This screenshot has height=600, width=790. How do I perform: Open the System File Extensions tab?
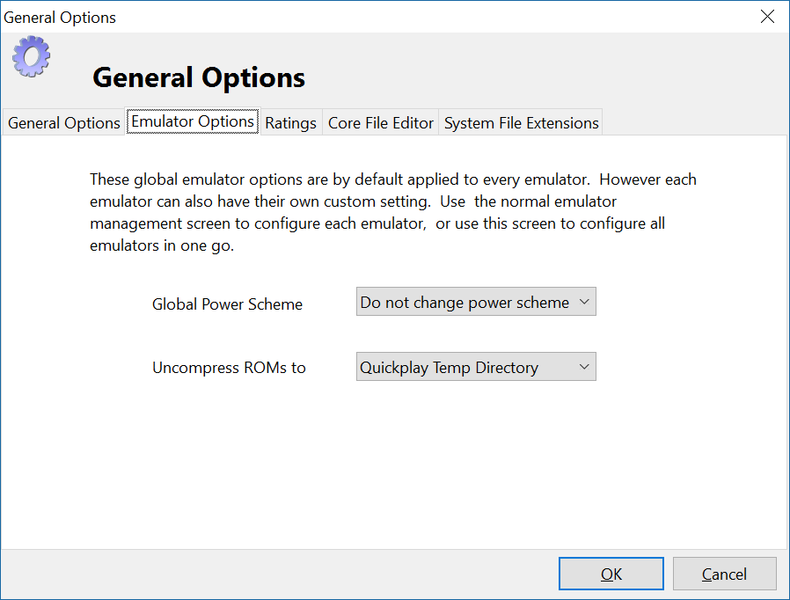[x=521, y=123]
